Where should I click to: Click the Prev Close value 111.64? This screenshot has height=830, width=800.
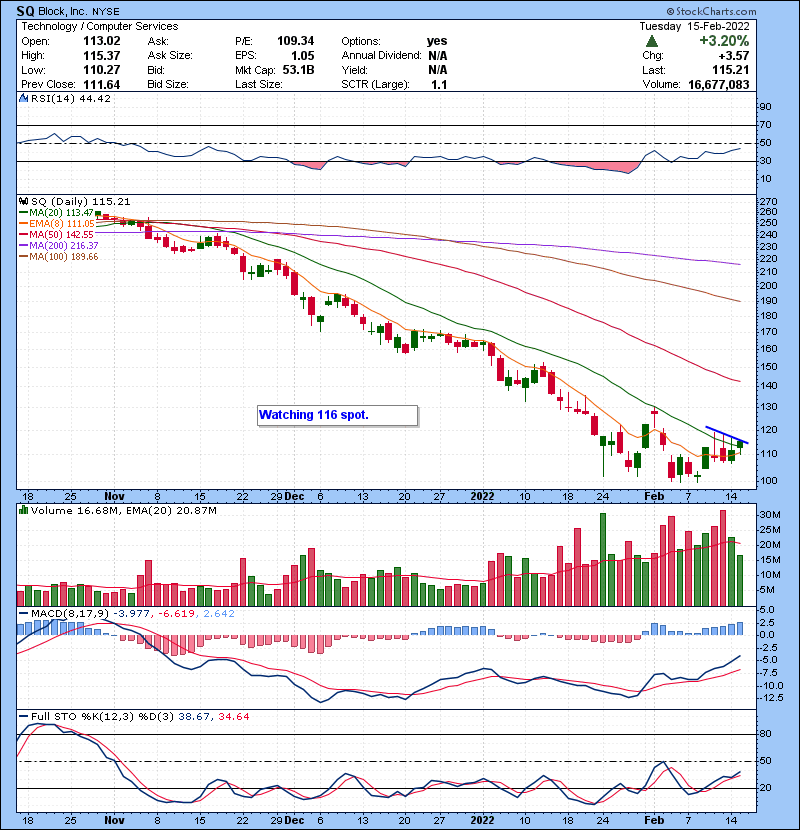[102, 85]
